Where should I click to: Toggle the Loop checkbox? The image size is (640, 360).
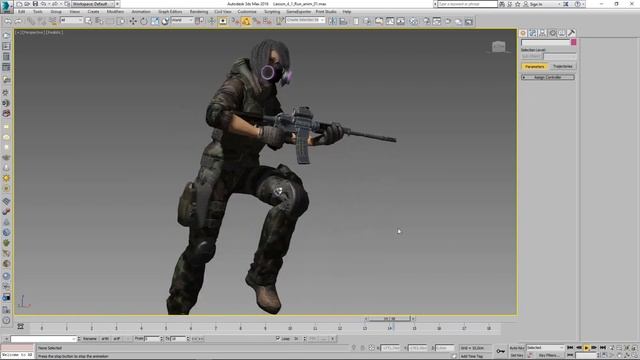[278, 338]
